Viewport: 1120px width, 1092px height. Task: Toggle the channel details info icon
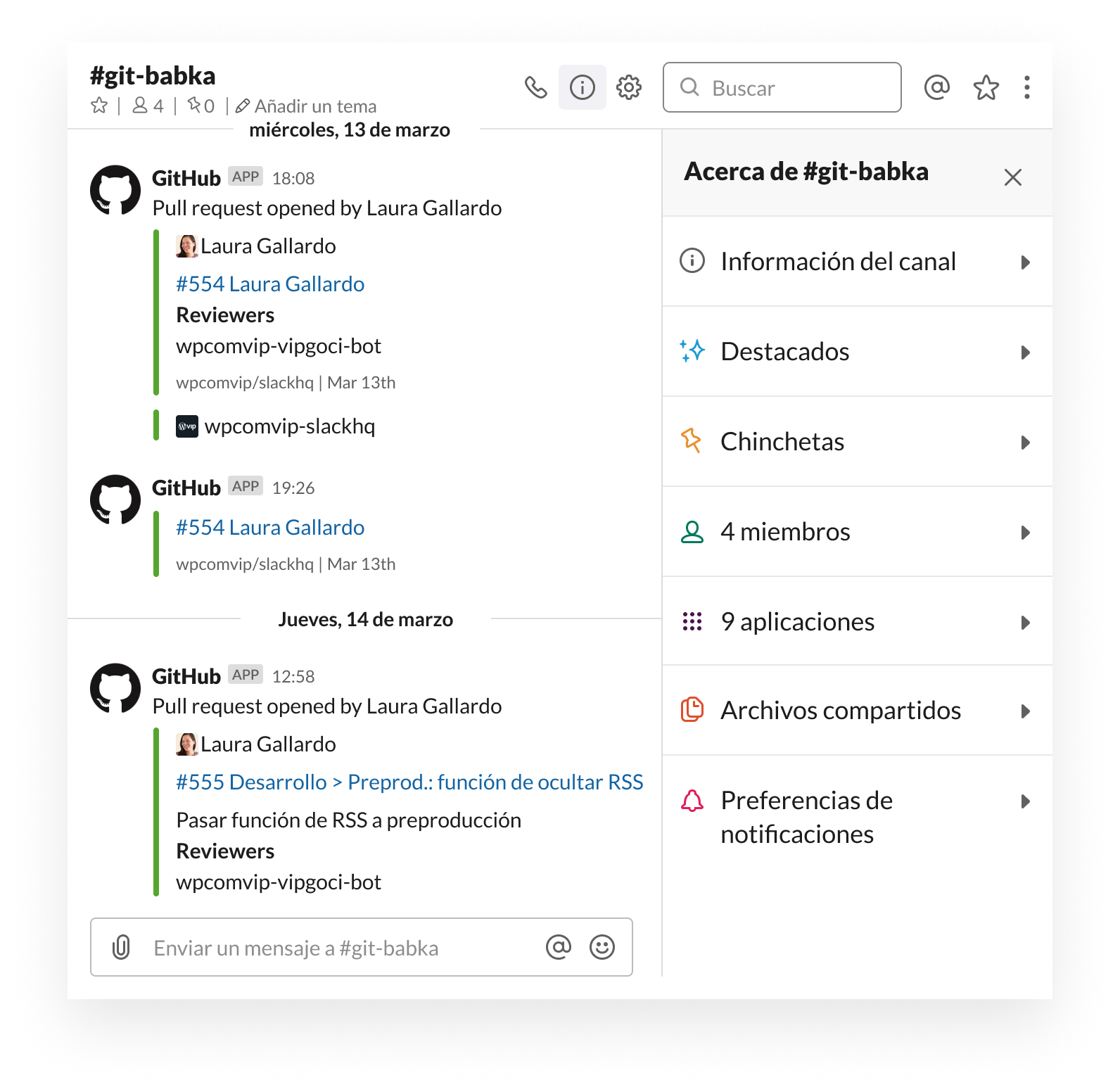pyautogui.click(x=583, y=87)
